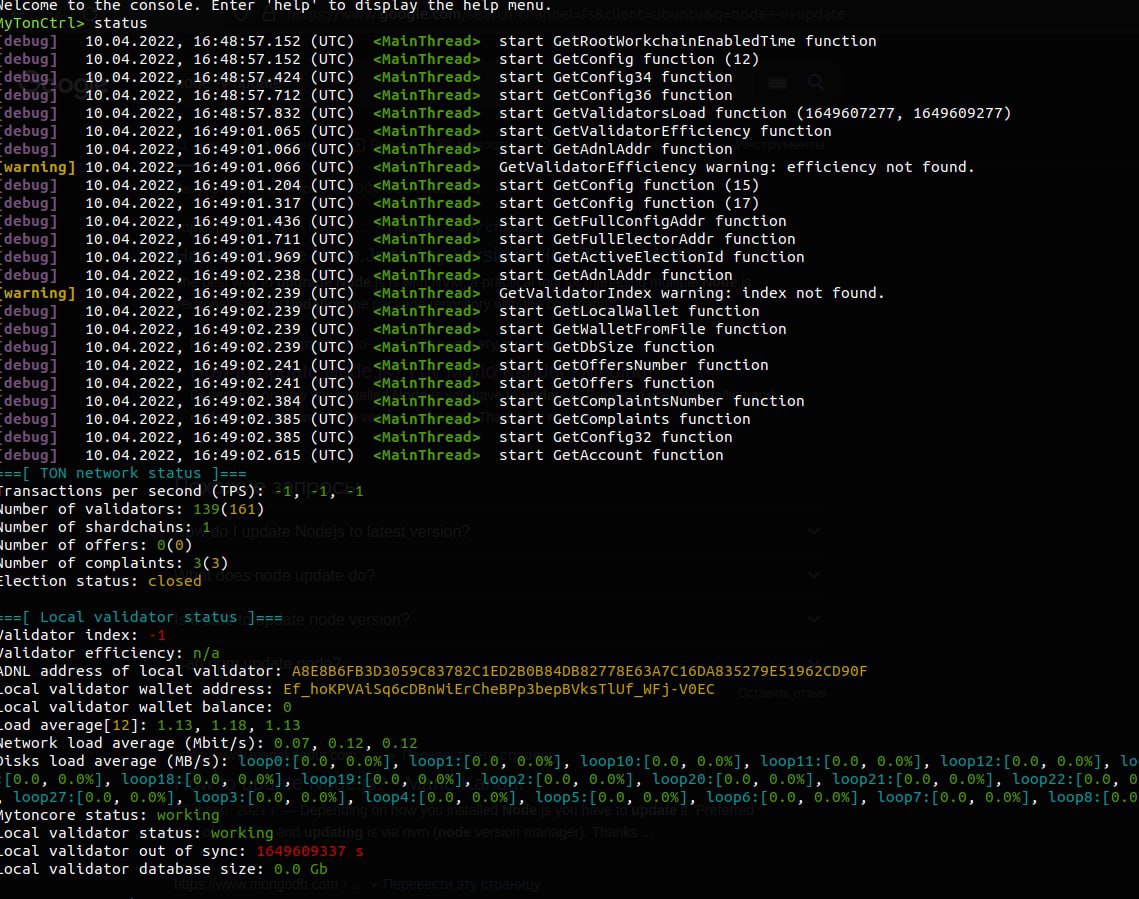
Task: Select the complaints count 3(3)
Action: (x=211, y=563)
